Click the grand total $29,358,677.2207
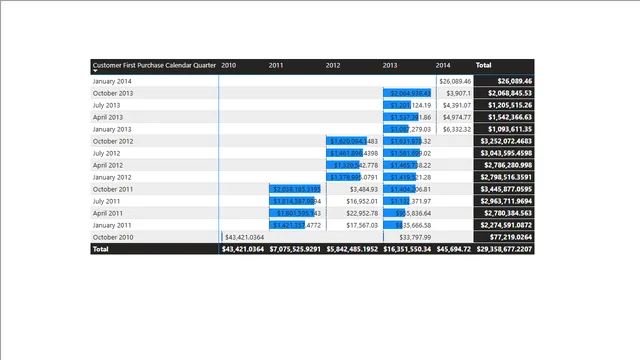The width and height of the screenshot is (640, 360). [x=504, y=249]
